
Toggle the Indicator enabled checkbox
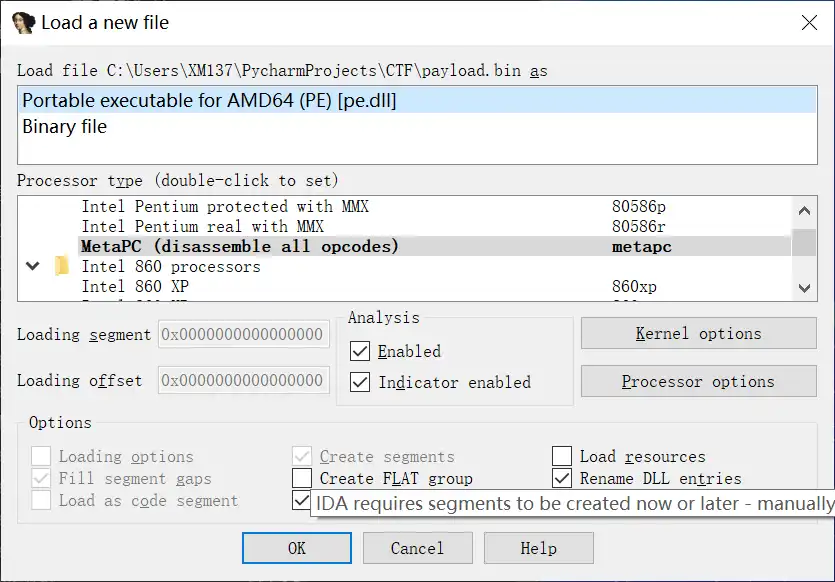(x=360, y=383)
